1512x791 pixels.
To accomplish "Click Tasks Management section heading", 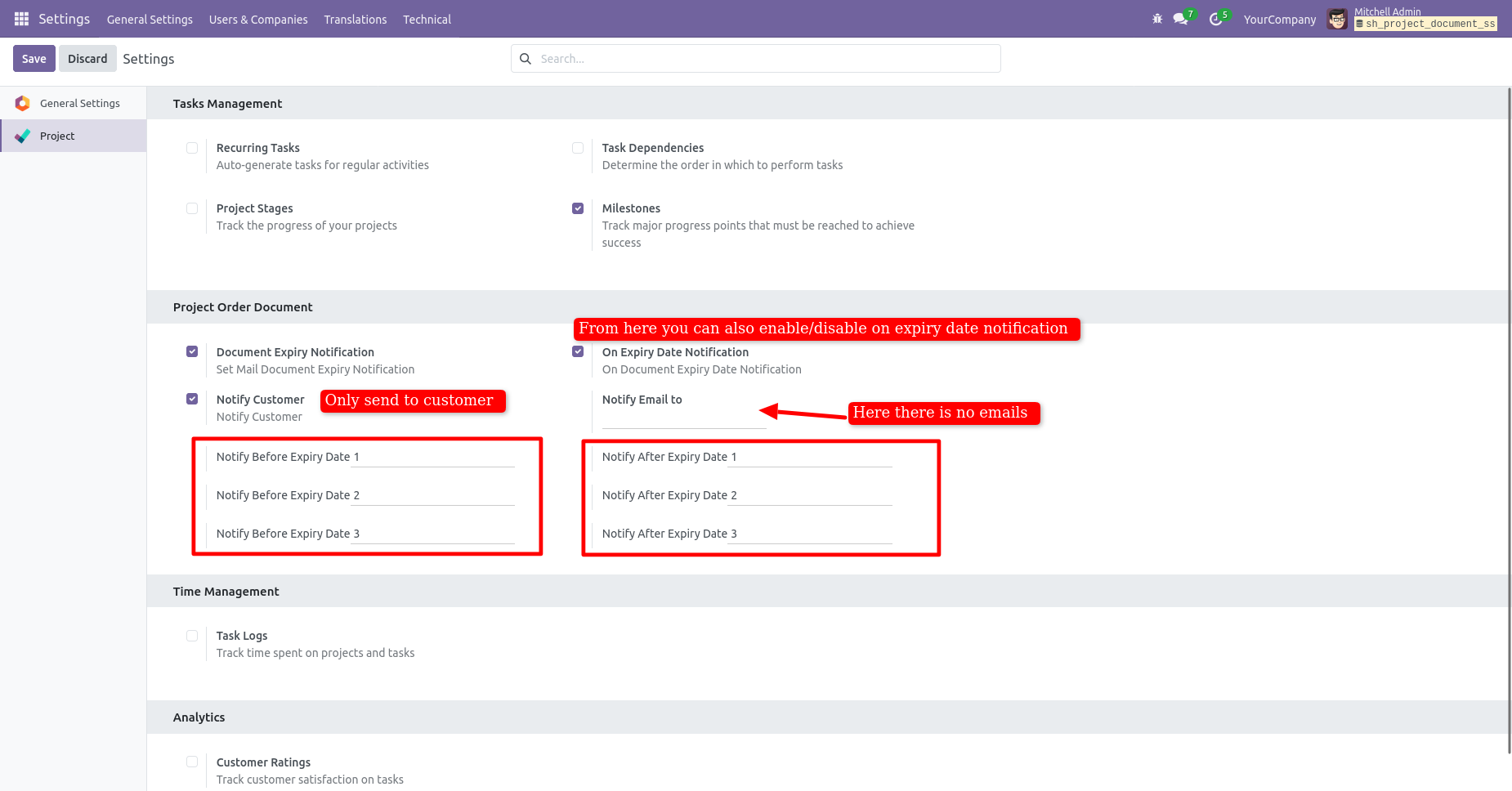I will point(227,104).
